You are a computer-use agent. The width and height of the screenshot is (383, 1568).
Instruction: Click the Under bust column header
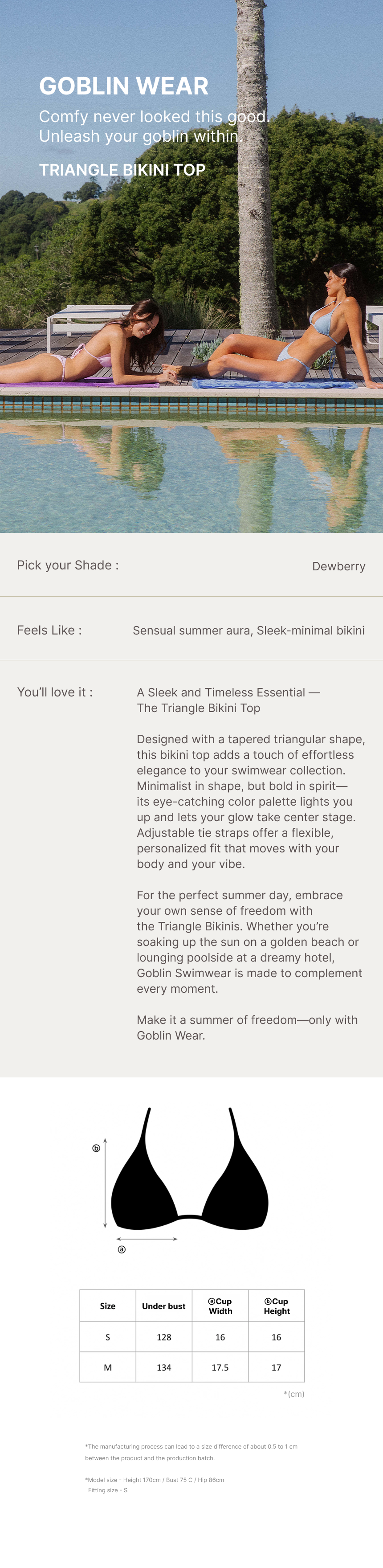point(163,1306)
